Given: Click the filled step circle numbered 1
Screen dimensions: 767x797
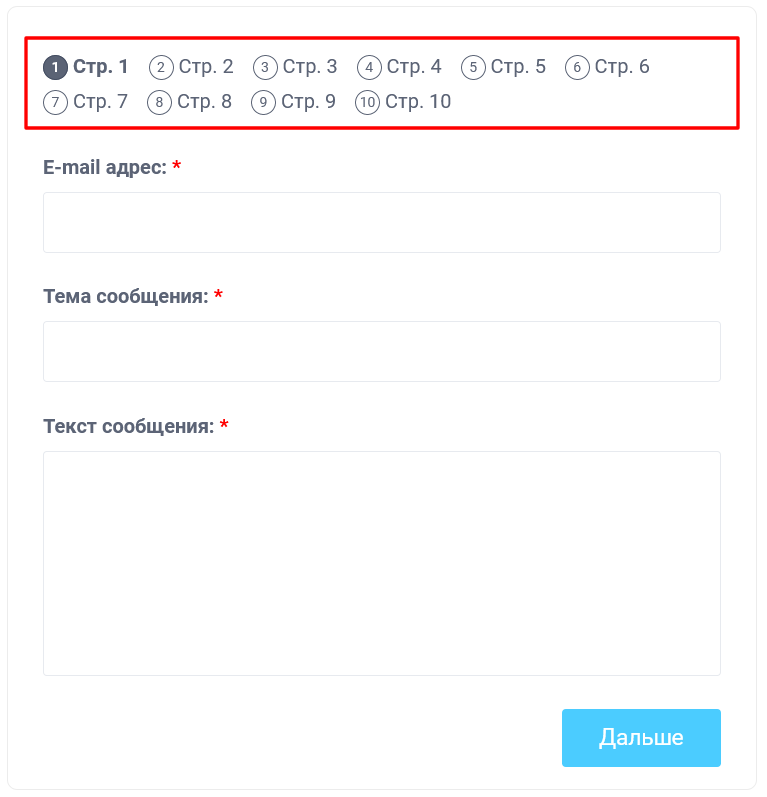Looking at the screenshot, I should [56, 68].
